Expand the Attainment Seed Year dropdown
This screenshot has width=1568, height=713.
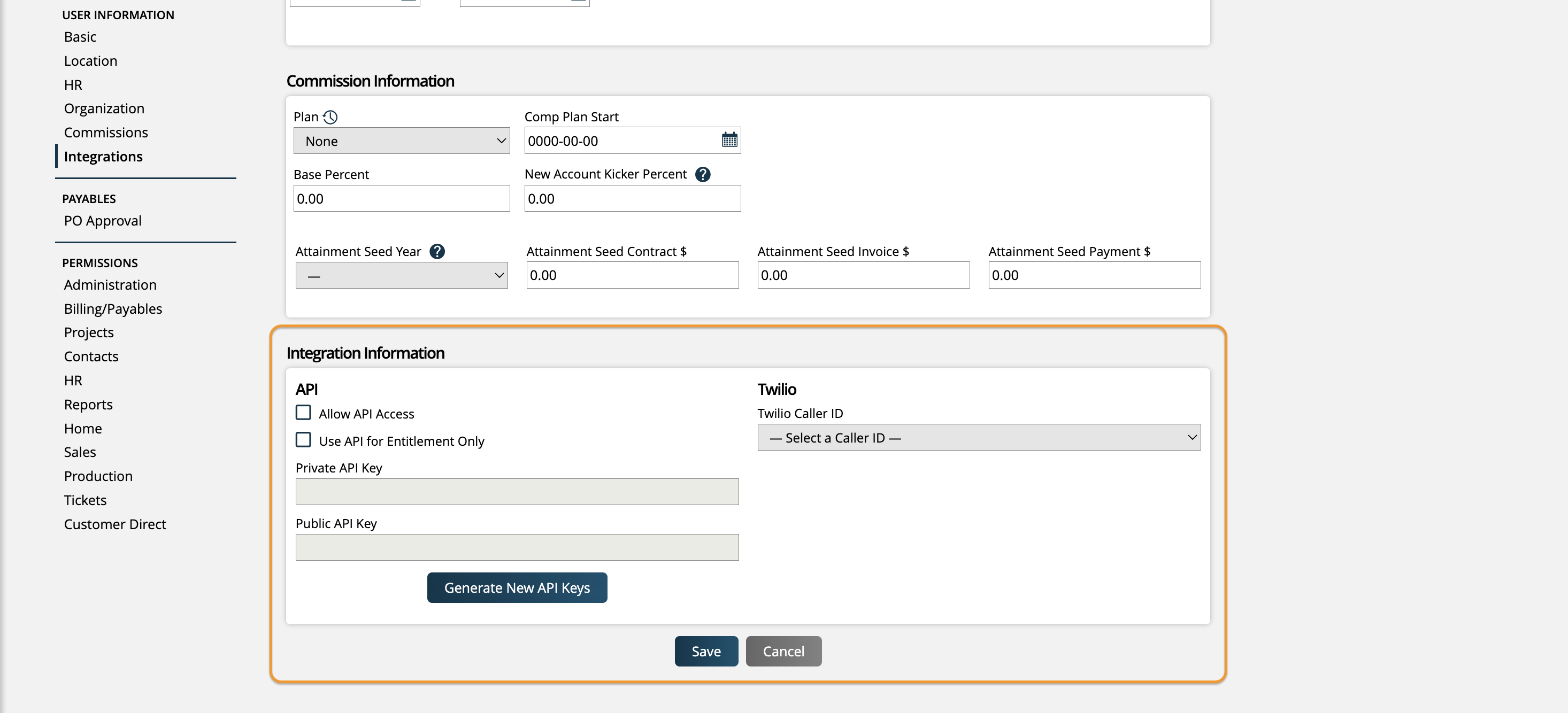tap(401, 276)
